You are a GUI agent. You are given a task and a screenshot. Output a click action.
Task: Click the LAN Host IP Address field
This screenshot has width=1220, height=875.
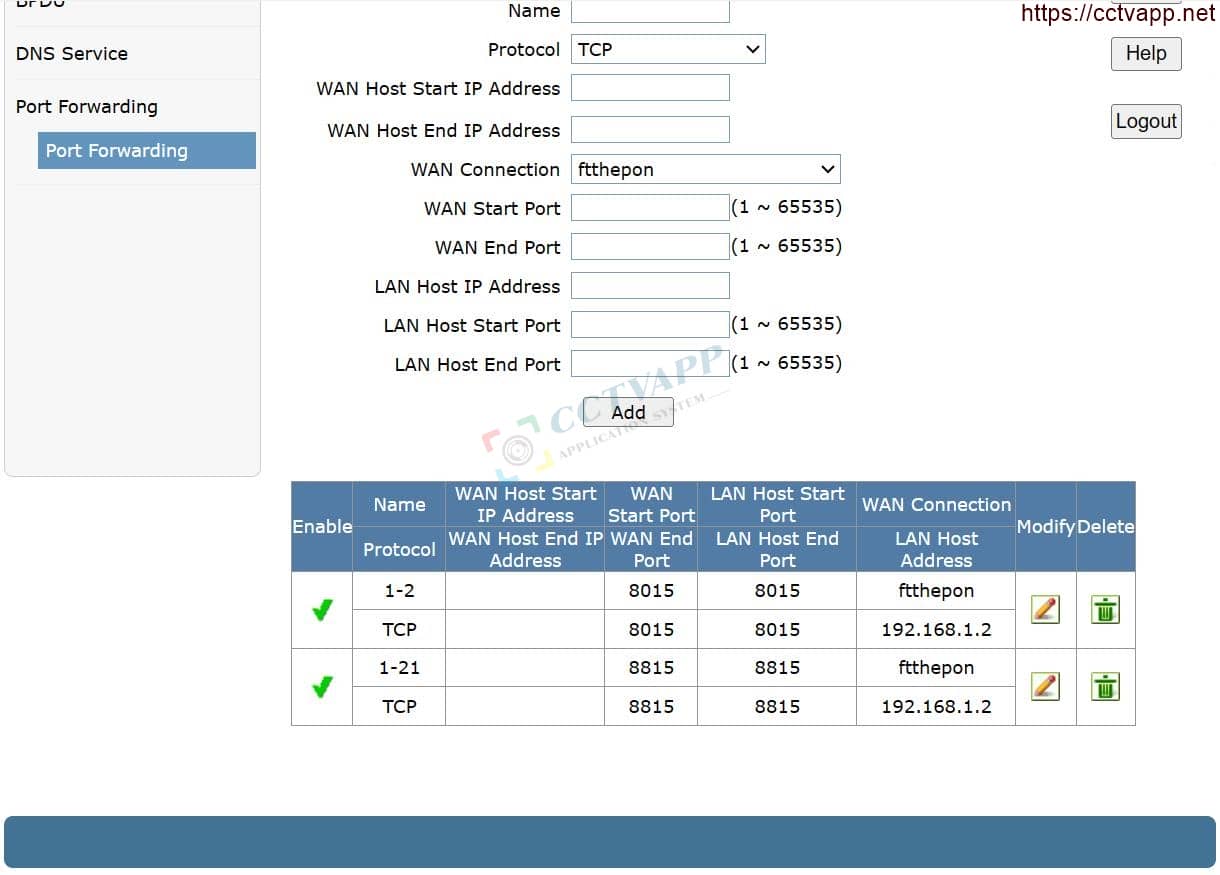coord(650,286)
